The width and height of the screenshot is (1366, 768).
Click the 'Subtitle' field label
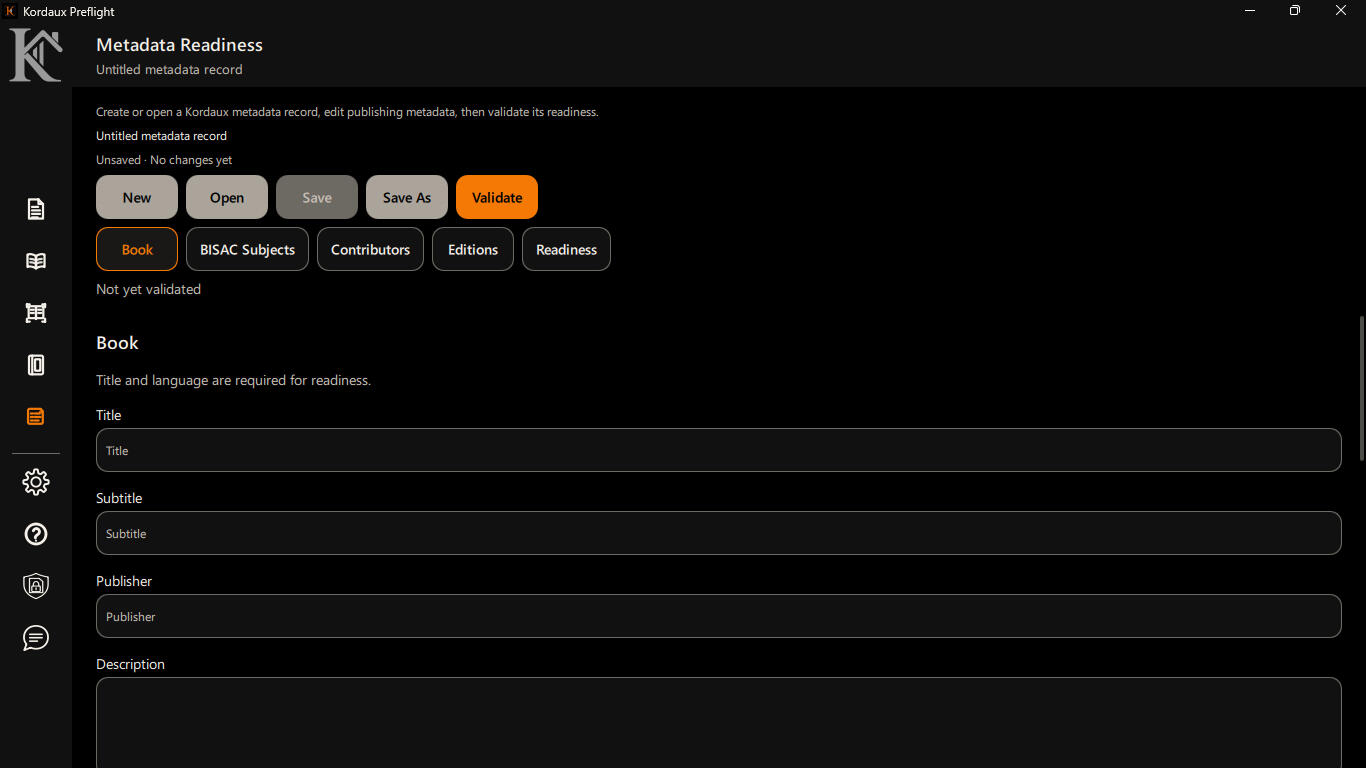point(119,498)
